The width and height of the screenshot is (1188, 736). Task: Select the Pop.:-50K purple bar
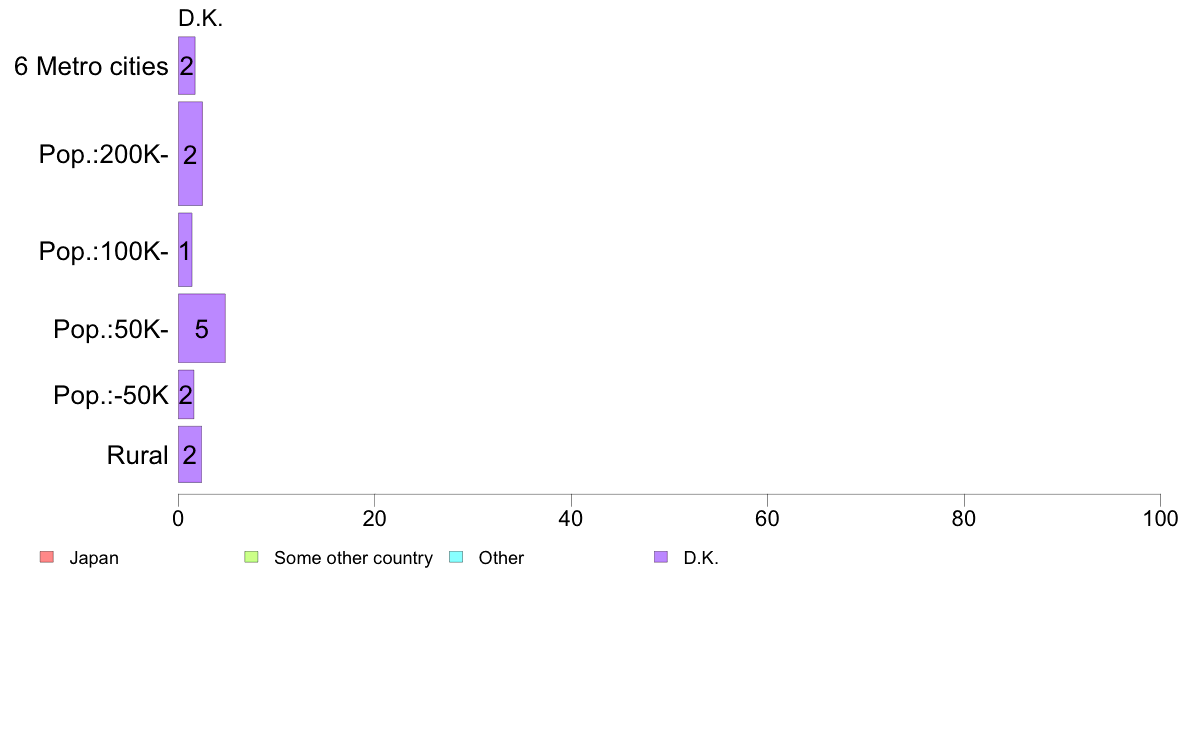pyautogui.click(x=186, y=394)
